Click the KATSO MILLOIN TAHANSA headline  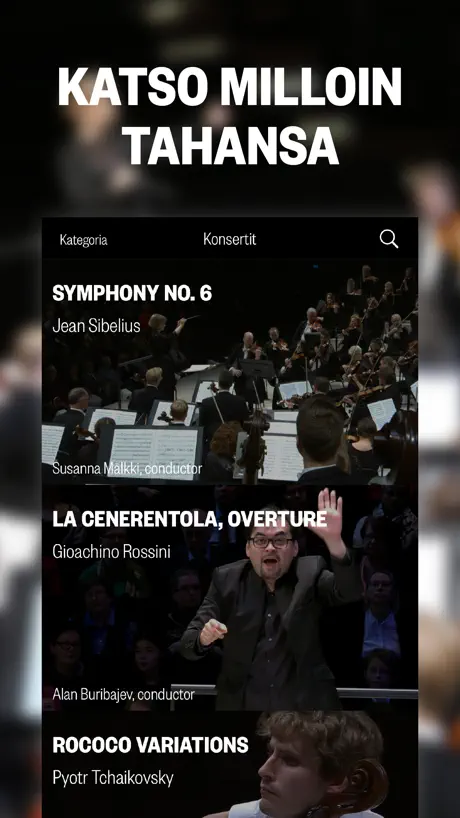tap(230, 116)
